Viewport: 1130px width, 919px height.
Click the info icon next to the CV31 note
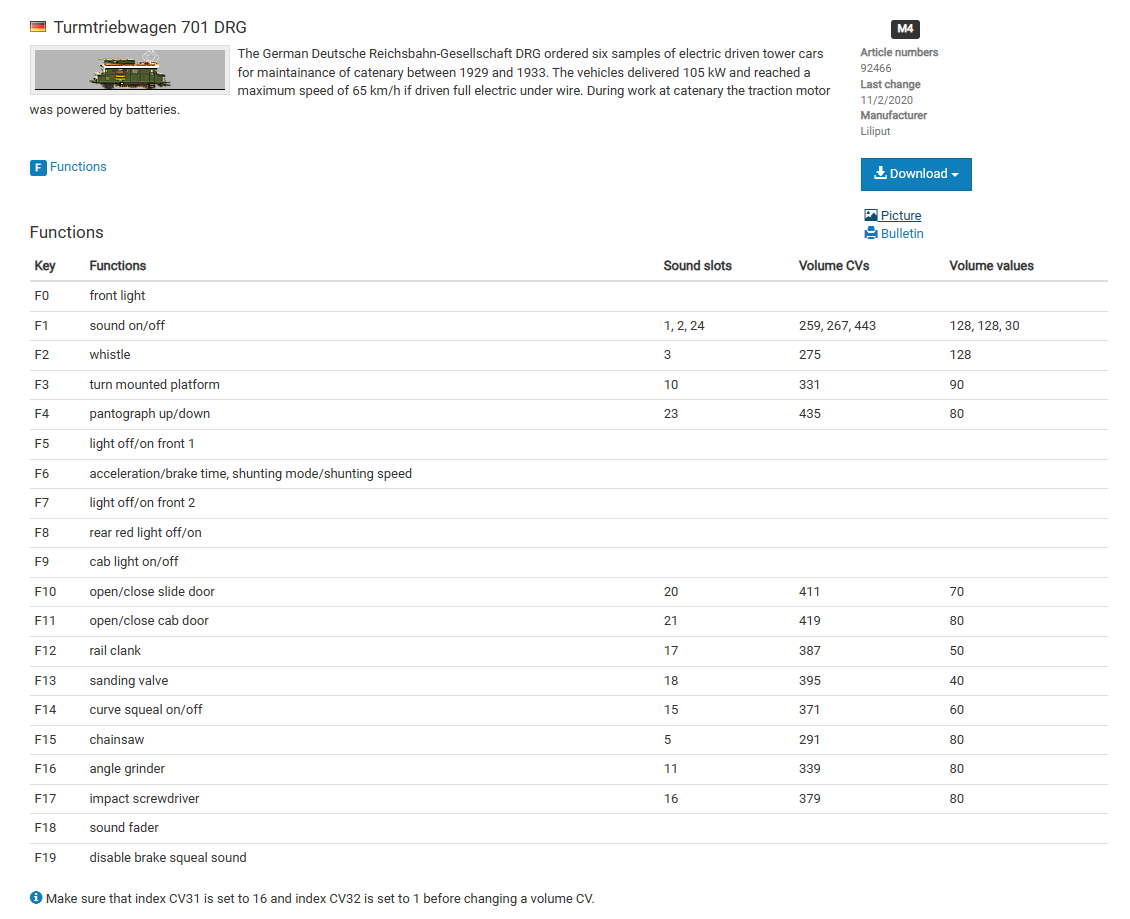click(36, 897)
